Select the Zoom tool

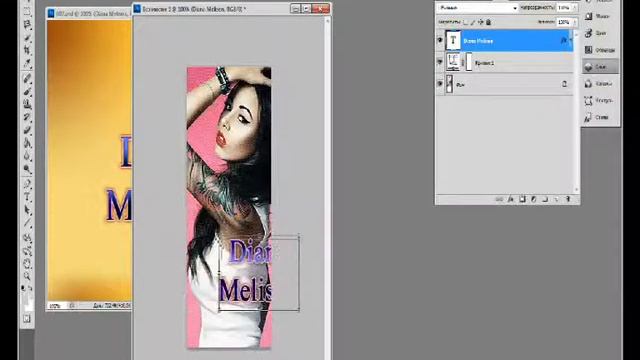coord(27,276)
